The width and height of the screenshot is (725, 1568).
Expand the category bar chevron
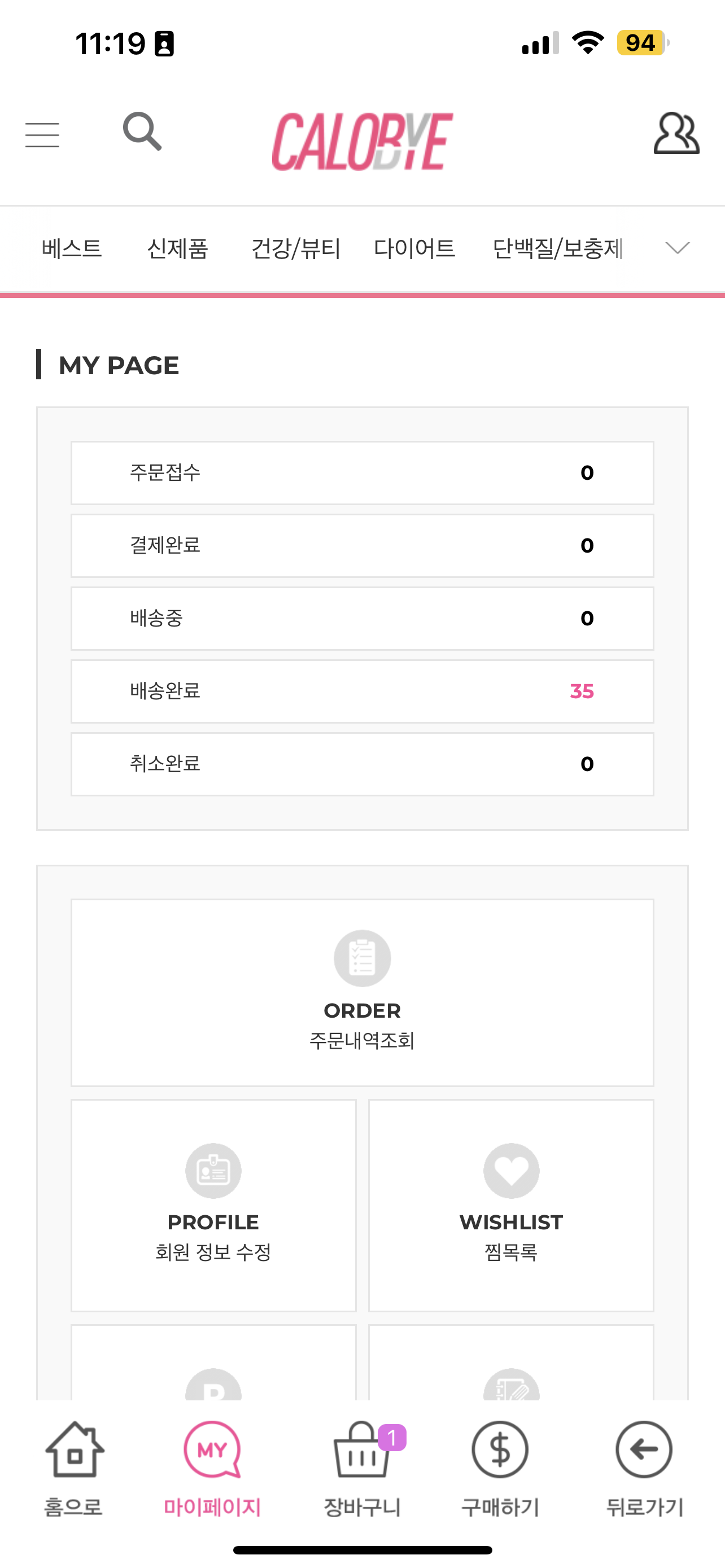678,248
